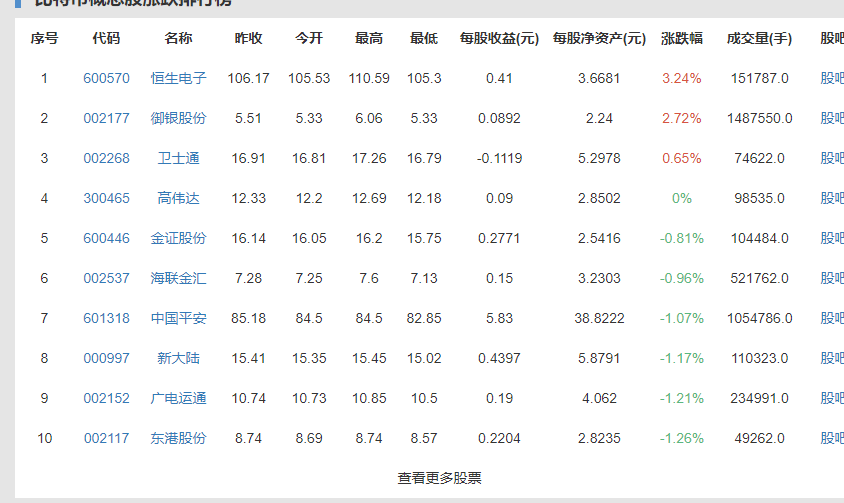Open 股吧 link in 新大陆 row
The height and width of the screenshot is (503, 844).
(x=832, y=358)
